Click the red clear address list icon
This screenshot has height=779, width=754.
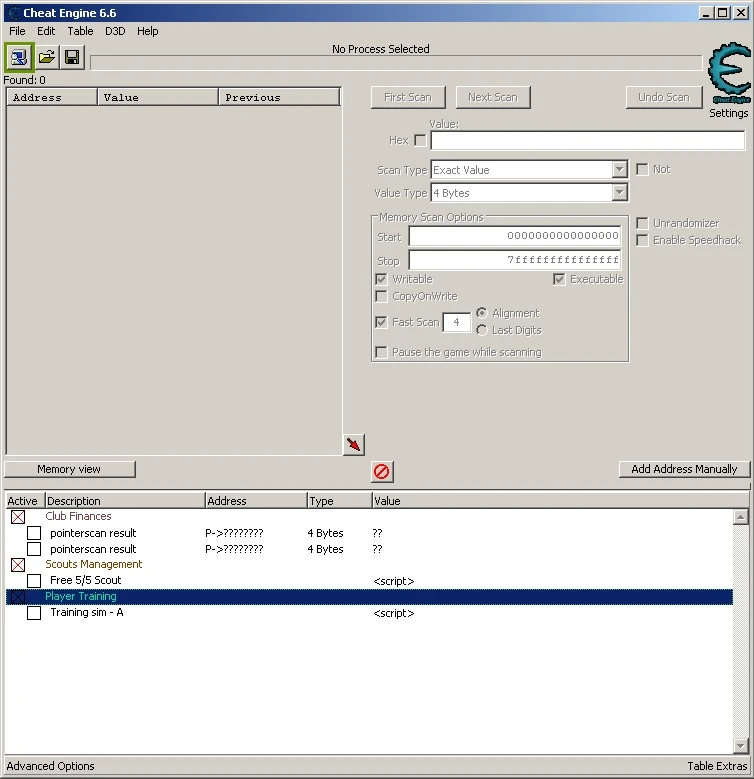pos(381,471)
